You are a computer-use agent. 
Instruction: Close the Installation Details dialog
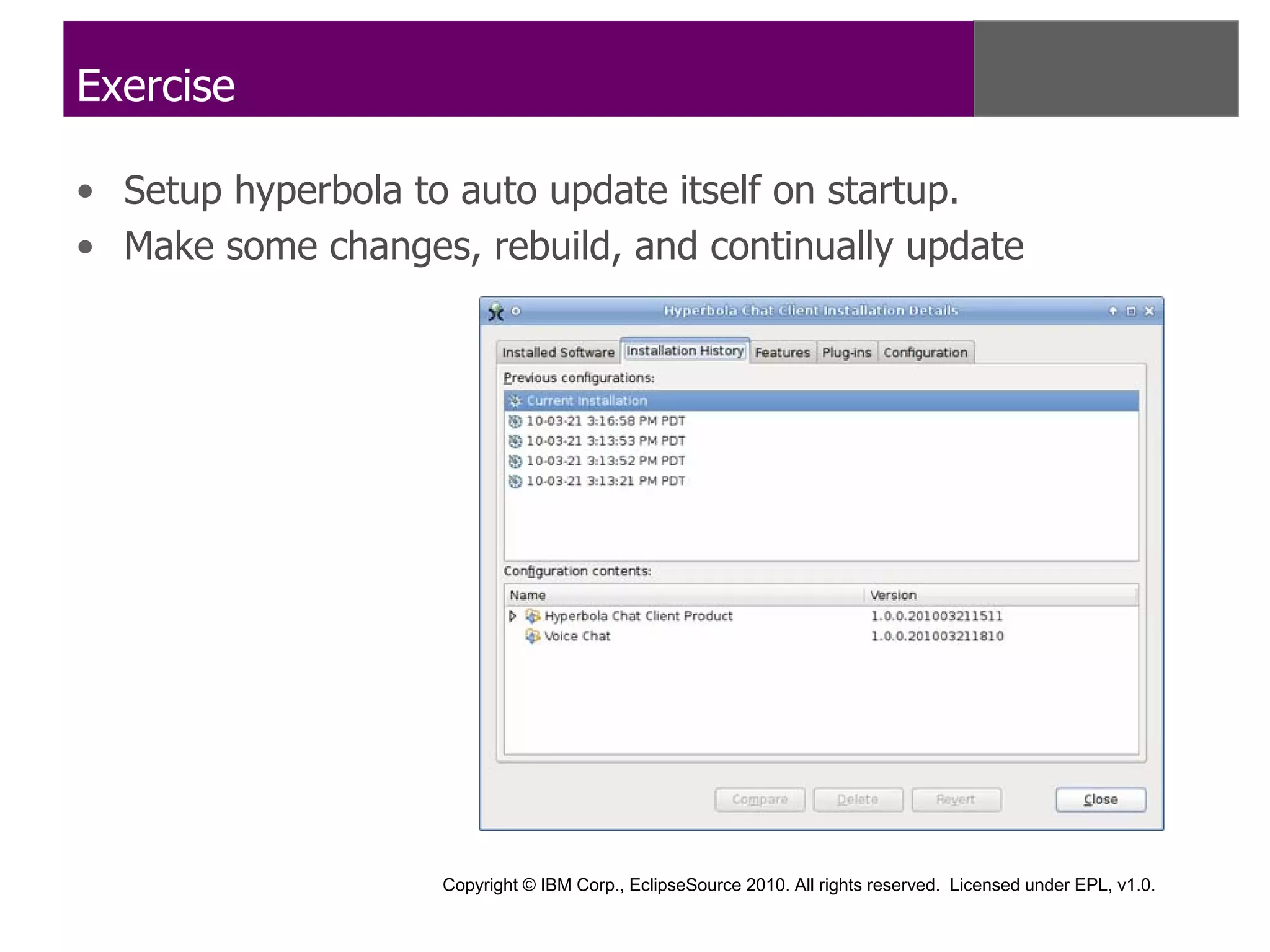coord(1101,800)
